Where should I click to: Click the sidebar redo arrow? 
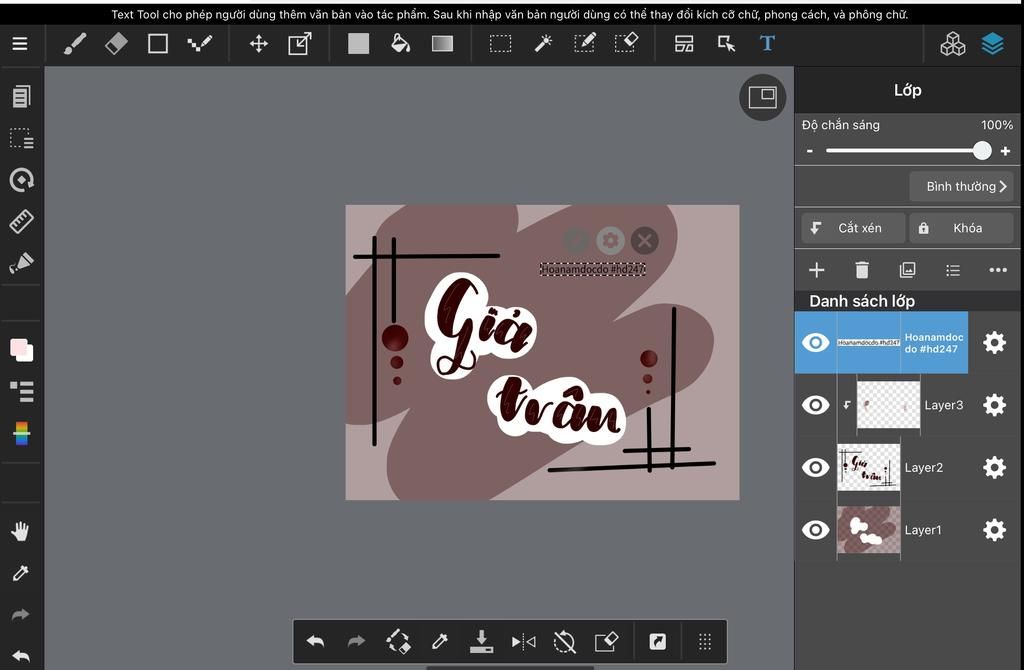pyautogui.click(x=20, y=614)
